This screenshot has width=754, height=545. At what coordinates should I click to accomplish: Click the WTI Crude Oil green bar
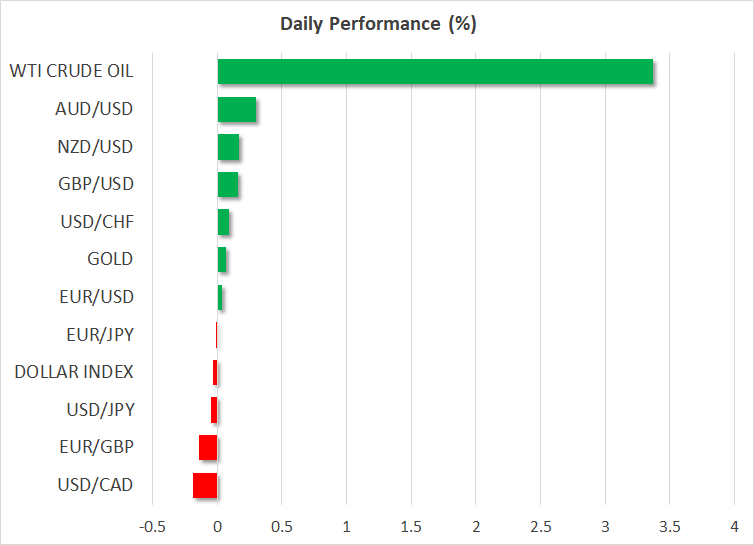(435, 72)
